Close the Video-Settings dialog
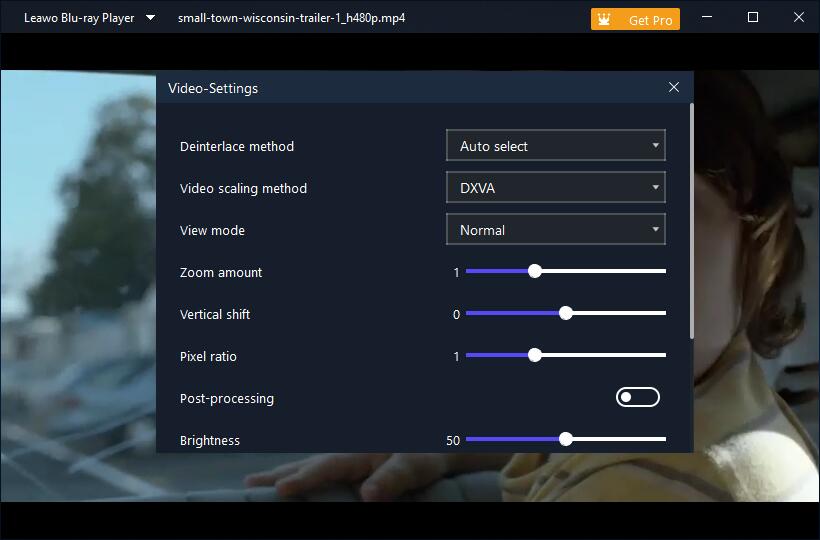This screenshot has height=540, width=820. [673, 88]
